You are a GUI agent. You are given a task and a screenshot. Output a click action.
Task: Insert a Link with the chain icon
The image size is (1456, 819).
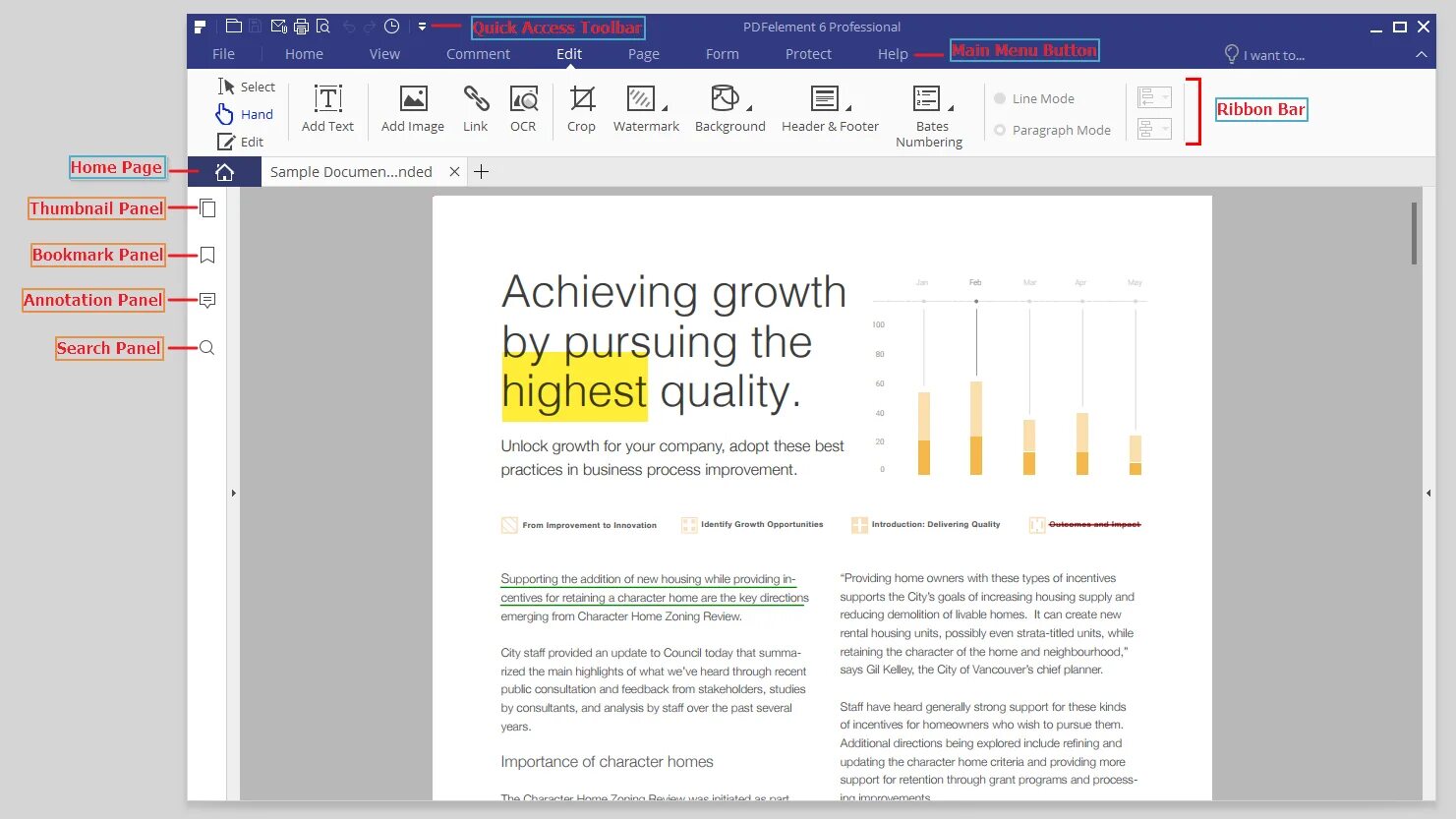pyautogui.click(x=476, y=108)
